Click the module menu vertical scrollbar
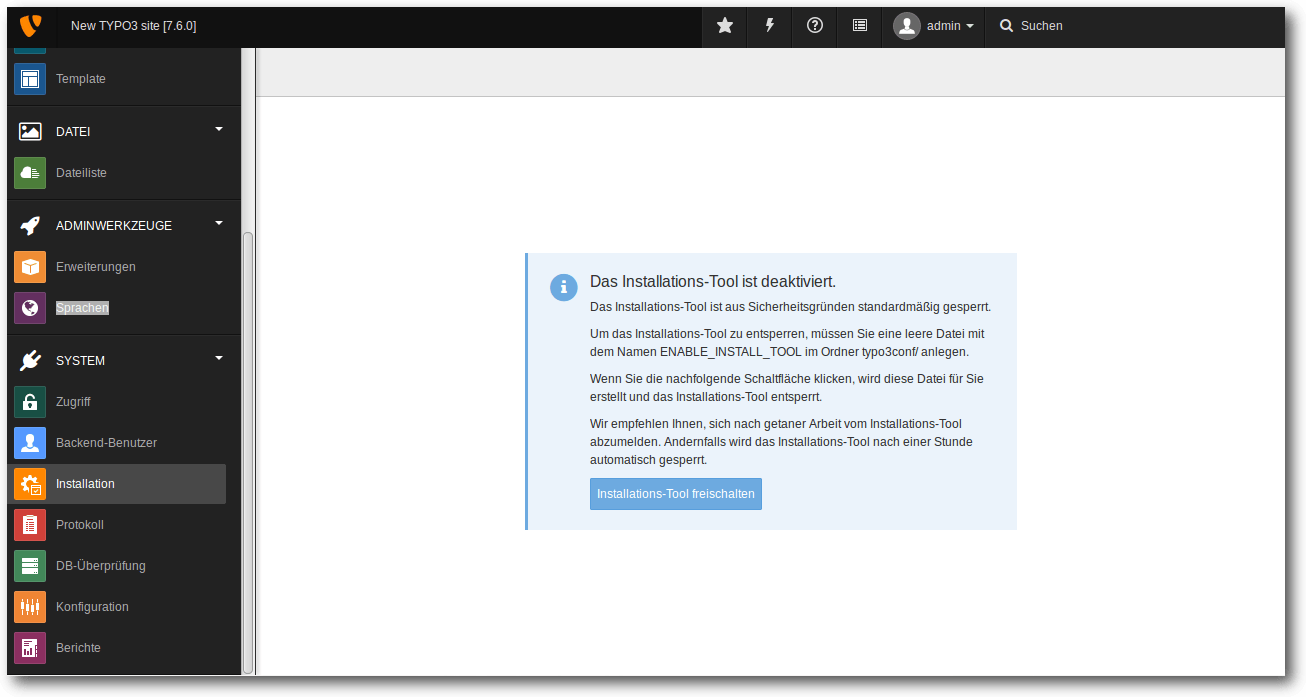Viewport: 1306px width, 697px height. pos(248,450)
